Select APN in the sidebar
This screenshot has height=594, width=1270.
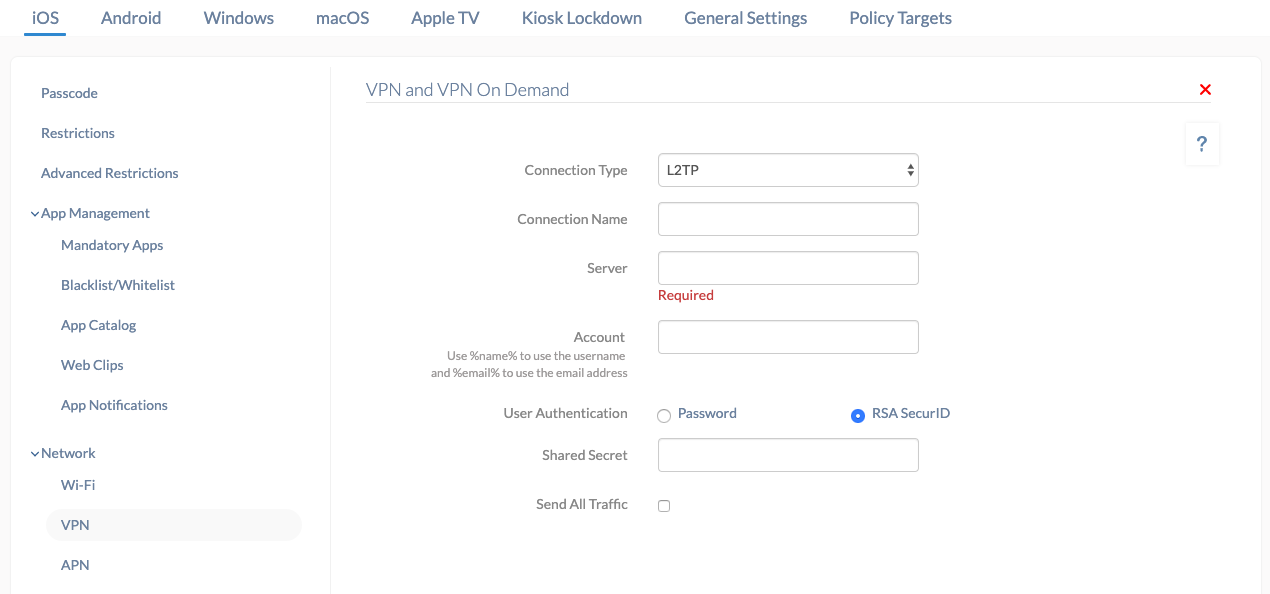(x=75, y=565)
